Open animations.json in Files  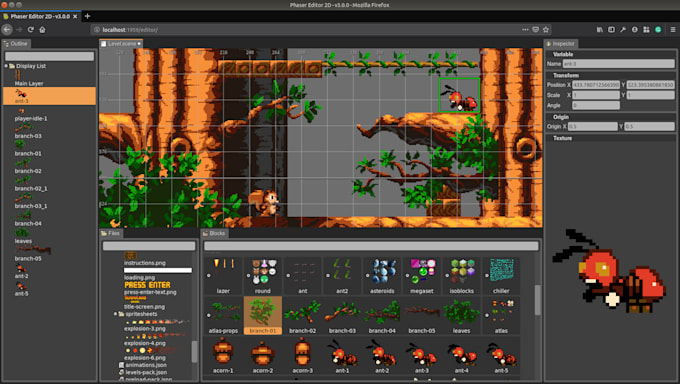pos(145,365)
